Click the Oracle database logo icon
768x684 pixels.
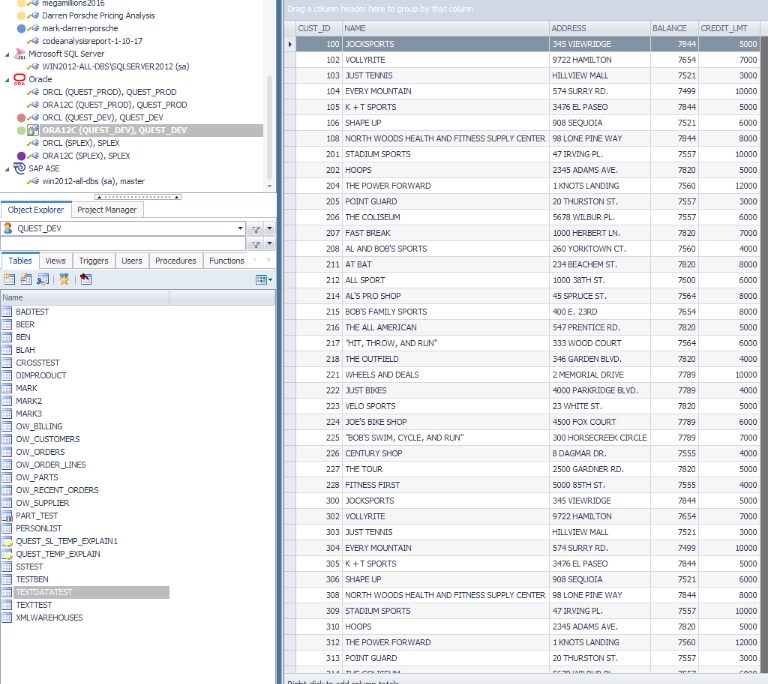20,79
